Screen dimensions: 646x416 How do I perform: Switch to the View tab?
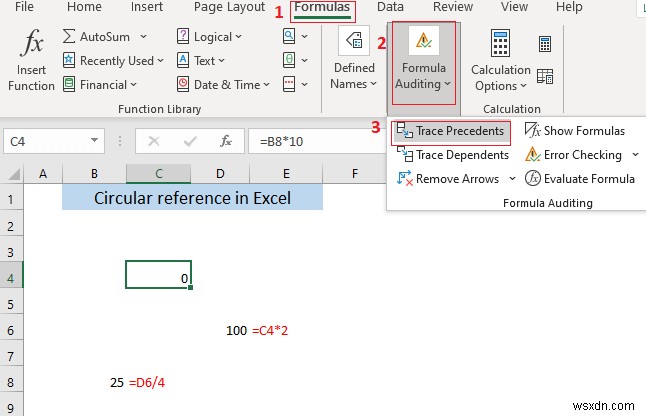tap(514, 7)
